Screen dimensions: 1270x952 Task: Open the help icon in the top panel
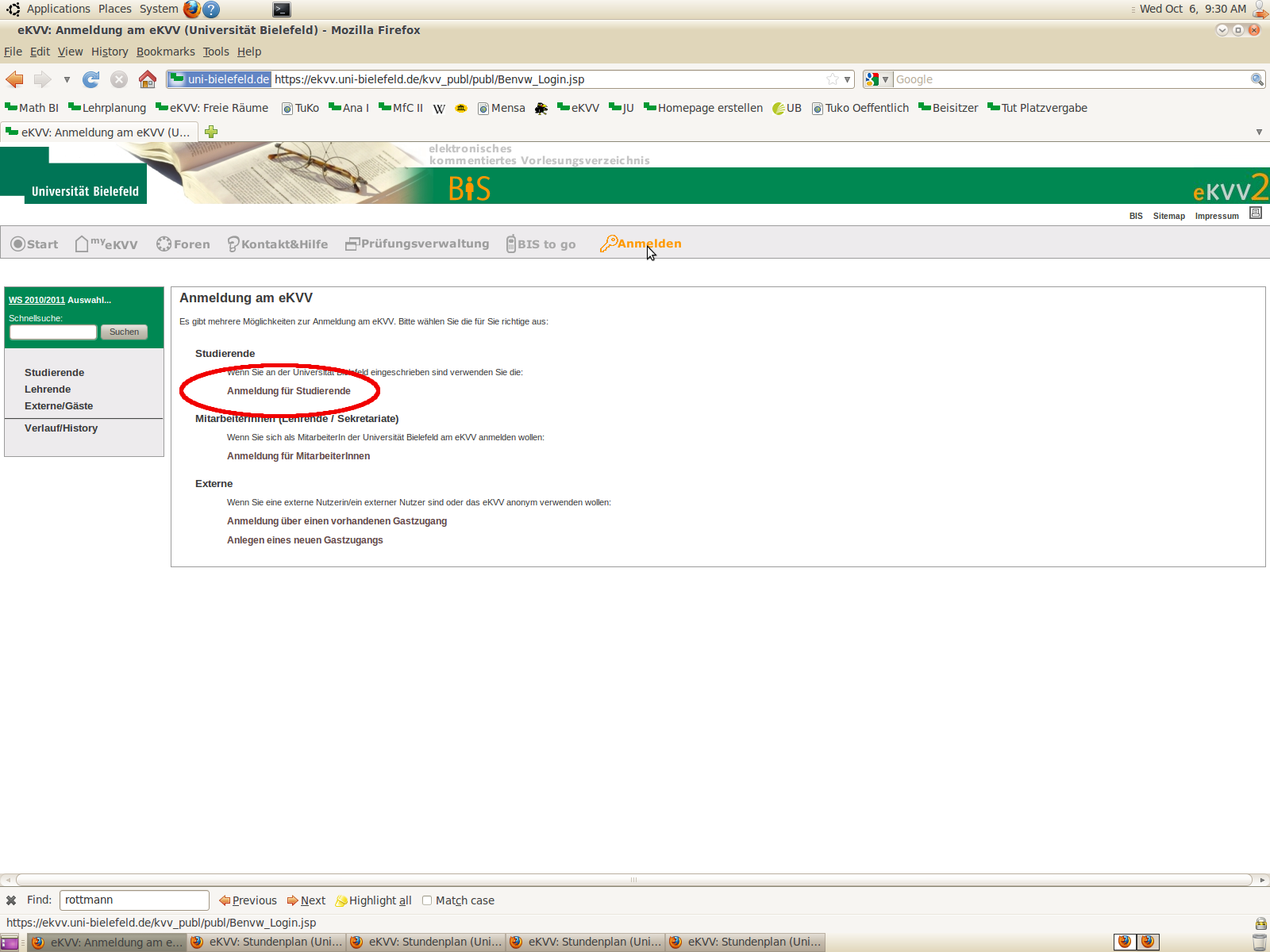coord(211,10)
